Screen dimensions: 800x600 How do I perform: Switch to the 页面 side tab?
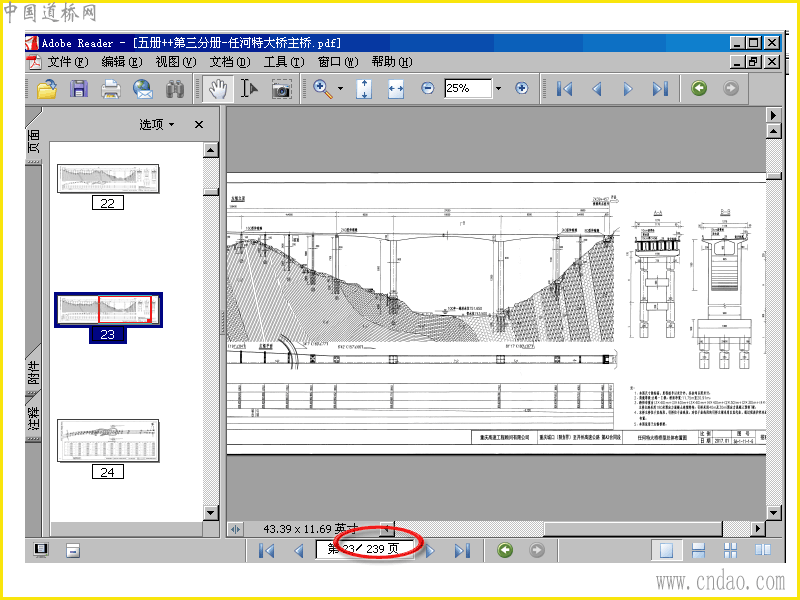point(33,141)
